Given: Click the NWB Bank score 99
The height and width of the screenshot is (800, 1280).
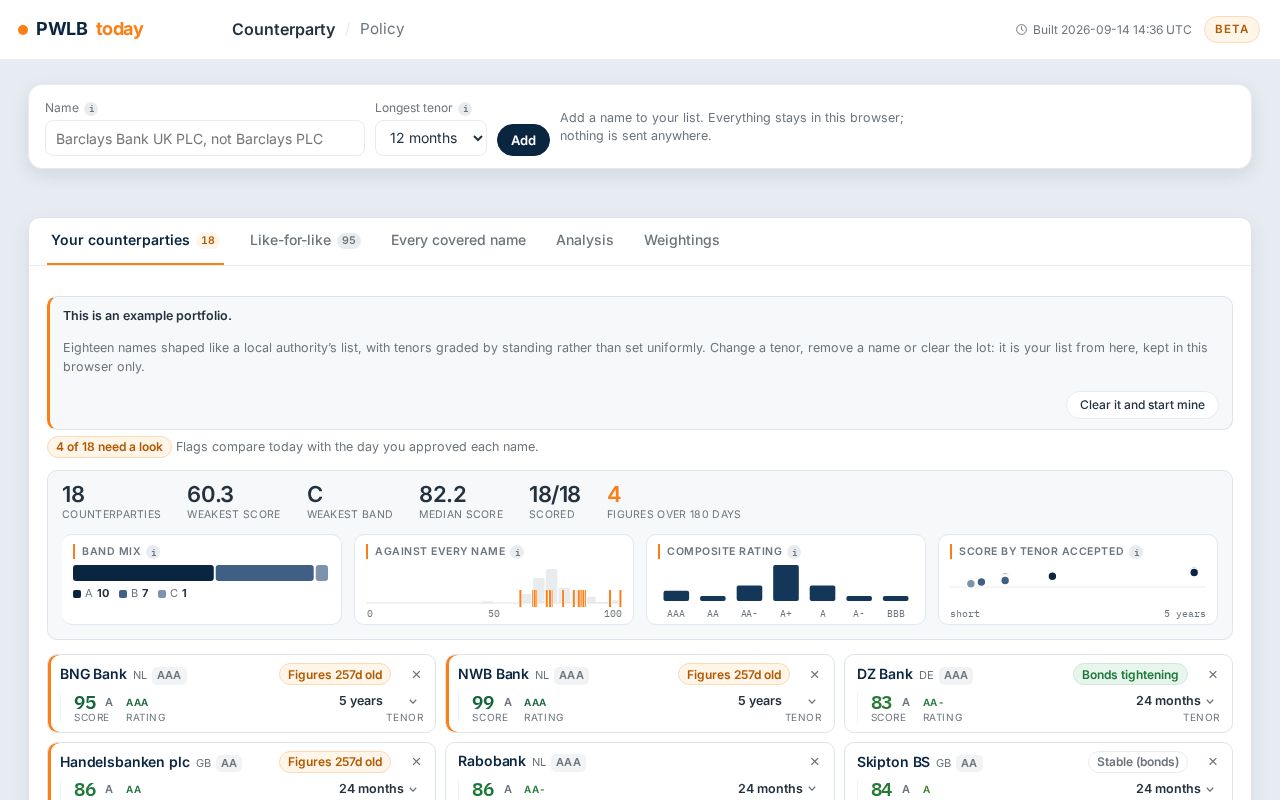Looking at the screenshot, I should [x=483, y=703].
